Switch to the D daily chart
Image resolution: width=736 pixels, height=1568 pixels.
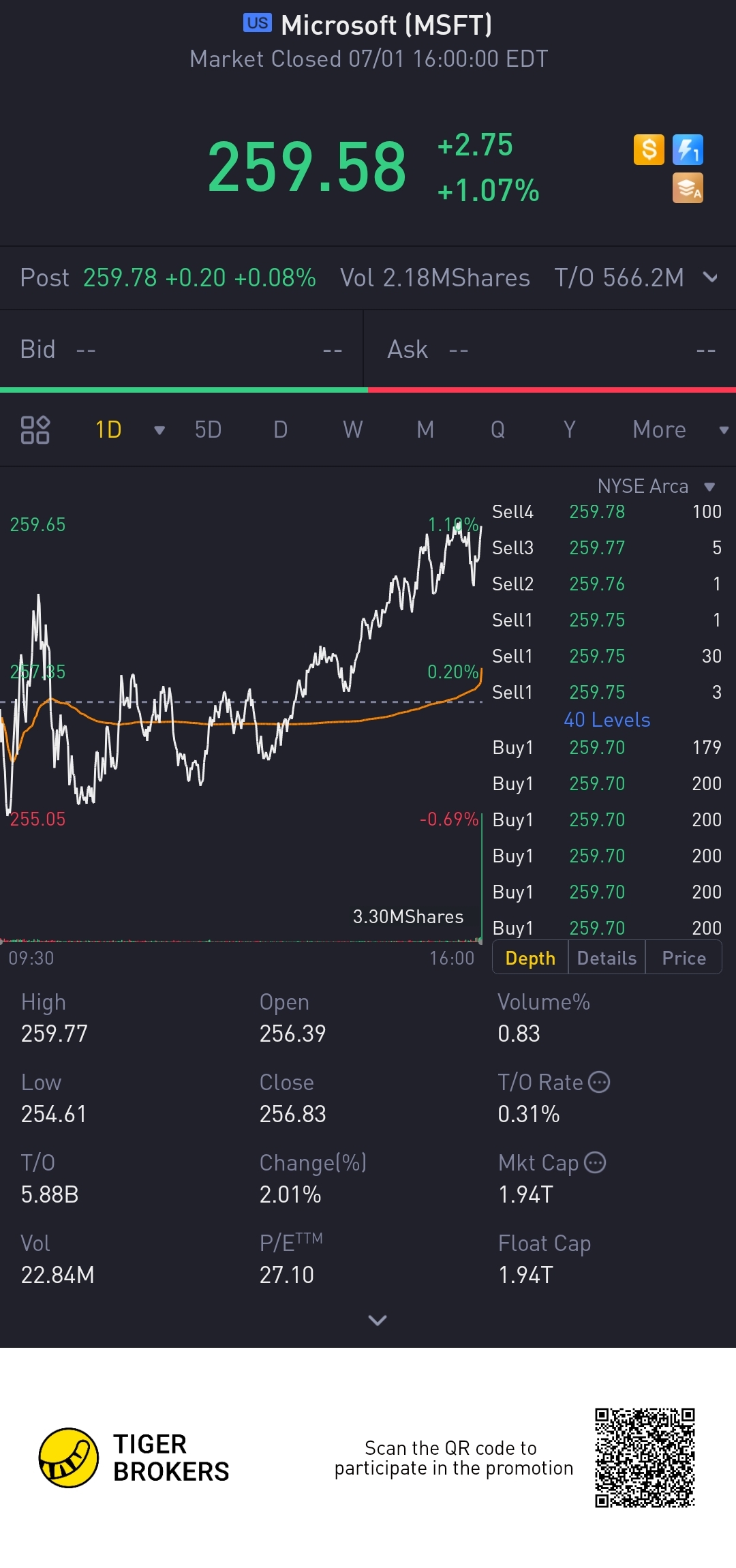(280, 429)
